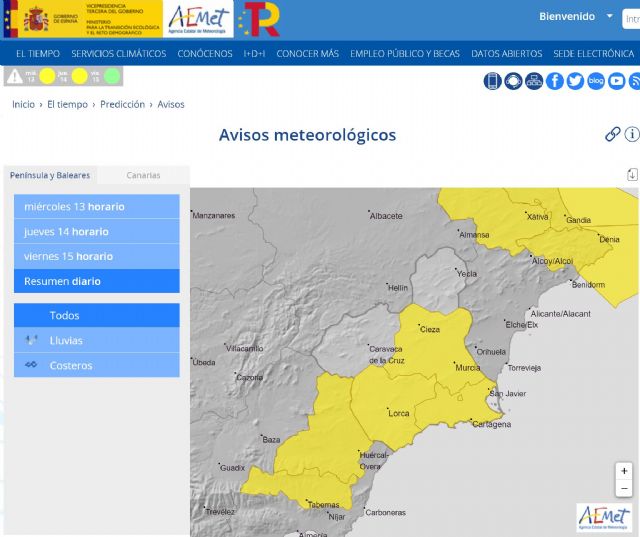Open the Twitter profile icon
The width and height of the screenshot is (640, 537).
click(x=575, y=81)
